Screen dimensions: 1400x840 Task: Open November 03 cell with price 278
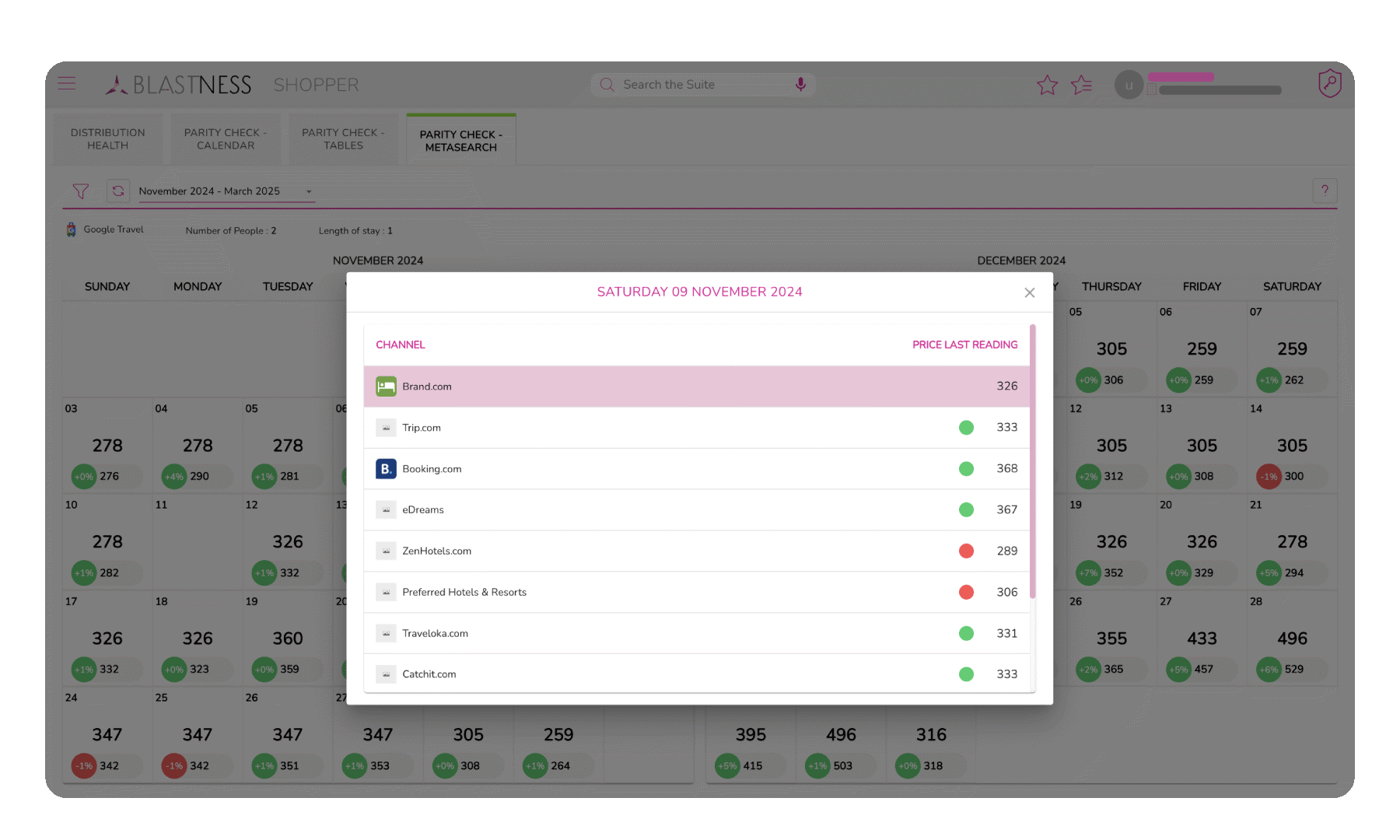coord(107,446)
